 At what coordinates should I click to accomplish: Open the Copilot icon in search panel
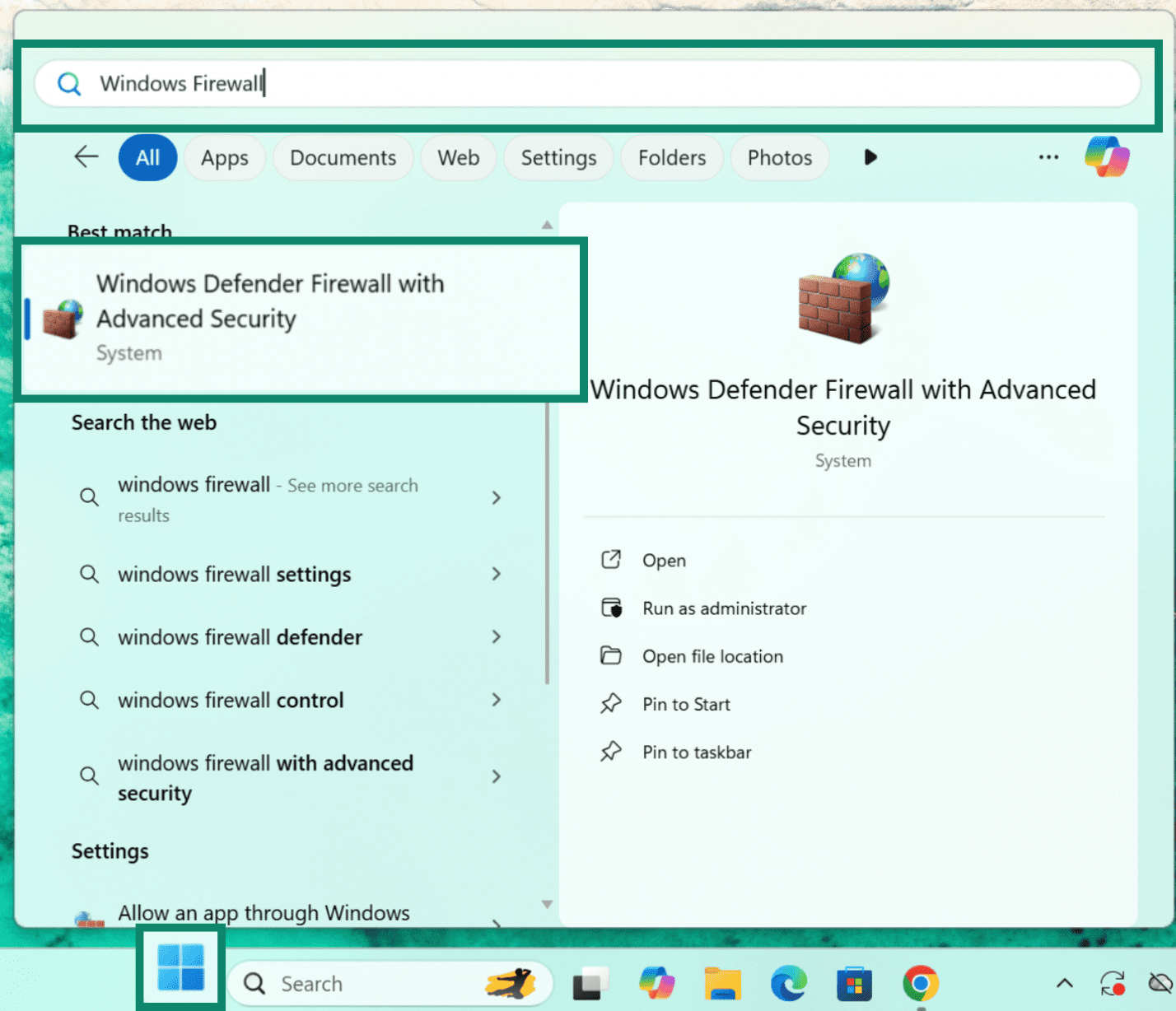click(x=1107, y=156)
